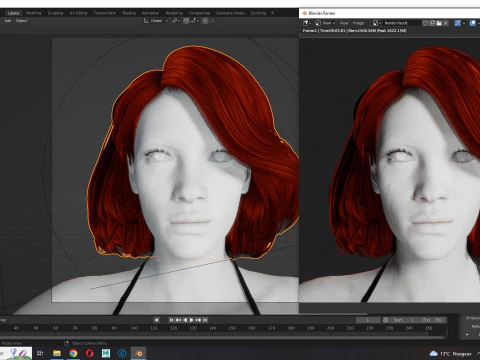Open Image menu in Blender Render window
Viewport: 480px width, 360px height.
tap(358, 23)
